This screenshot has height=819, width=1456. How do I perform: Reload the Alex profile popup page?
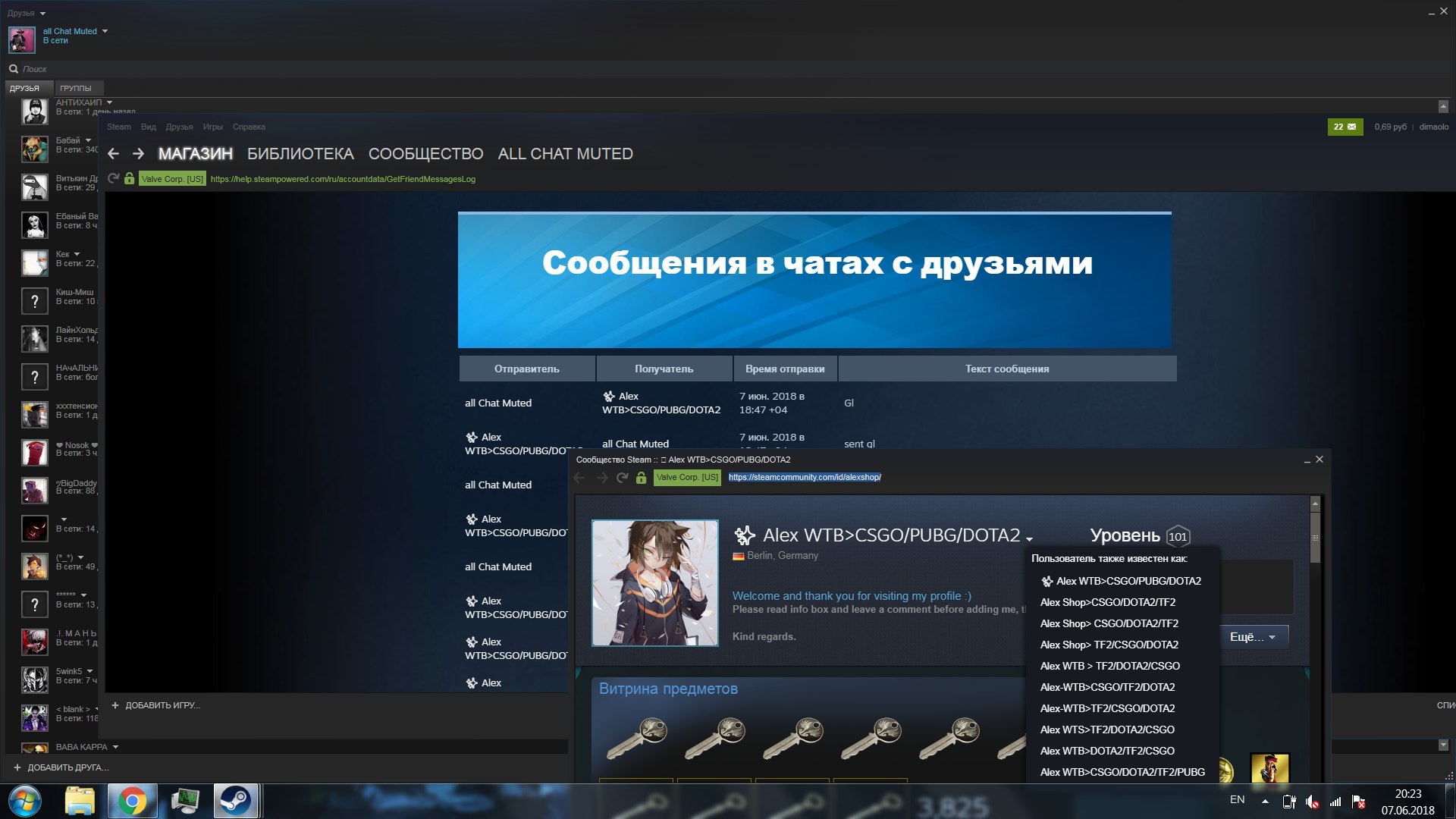(x=622, y=478)
